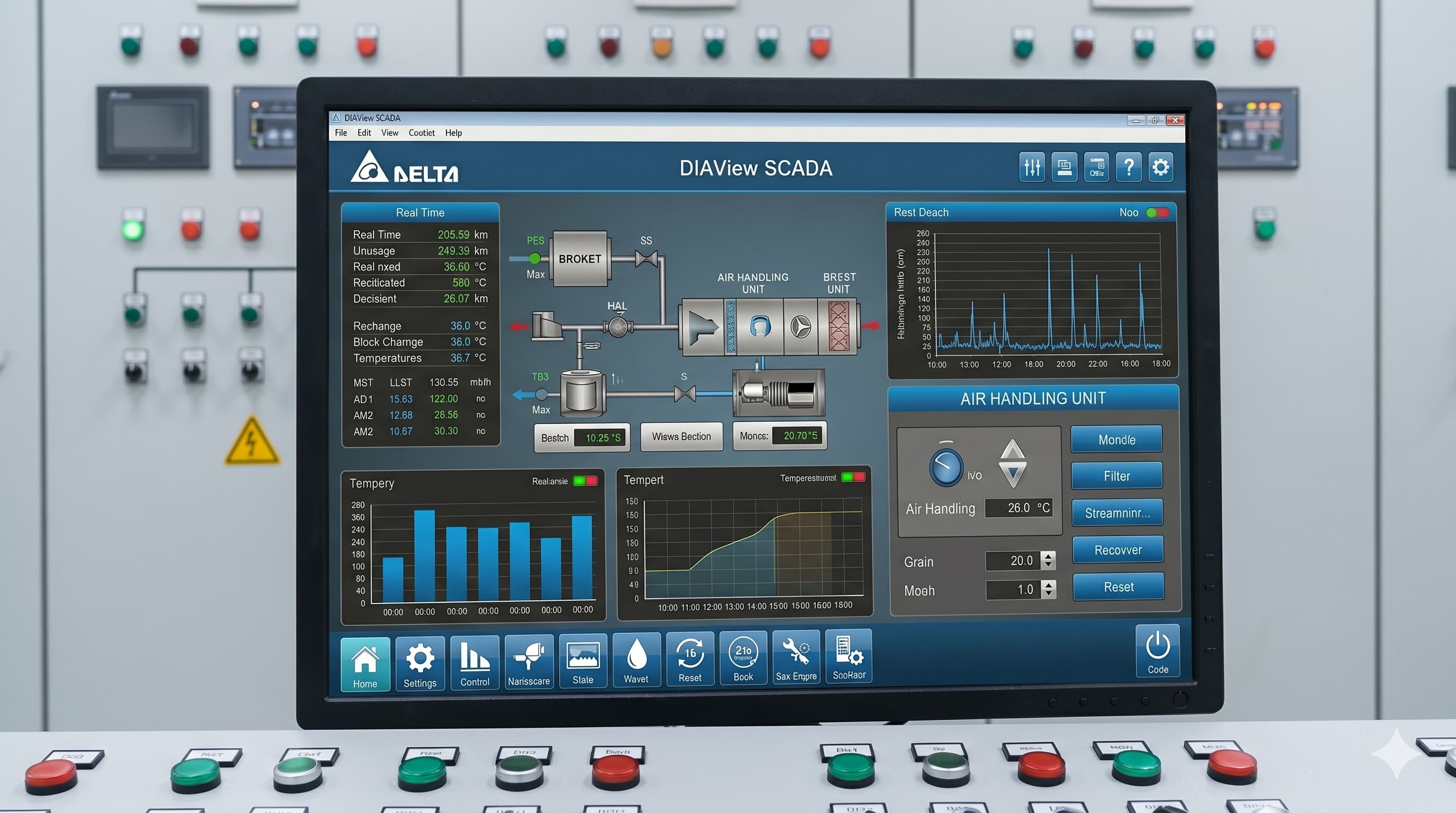Image resolution: width=1456 pixels, height=813 pixels.
Task: Toggle the Noo switch in Rest Deach
Action: [1157, 213]
